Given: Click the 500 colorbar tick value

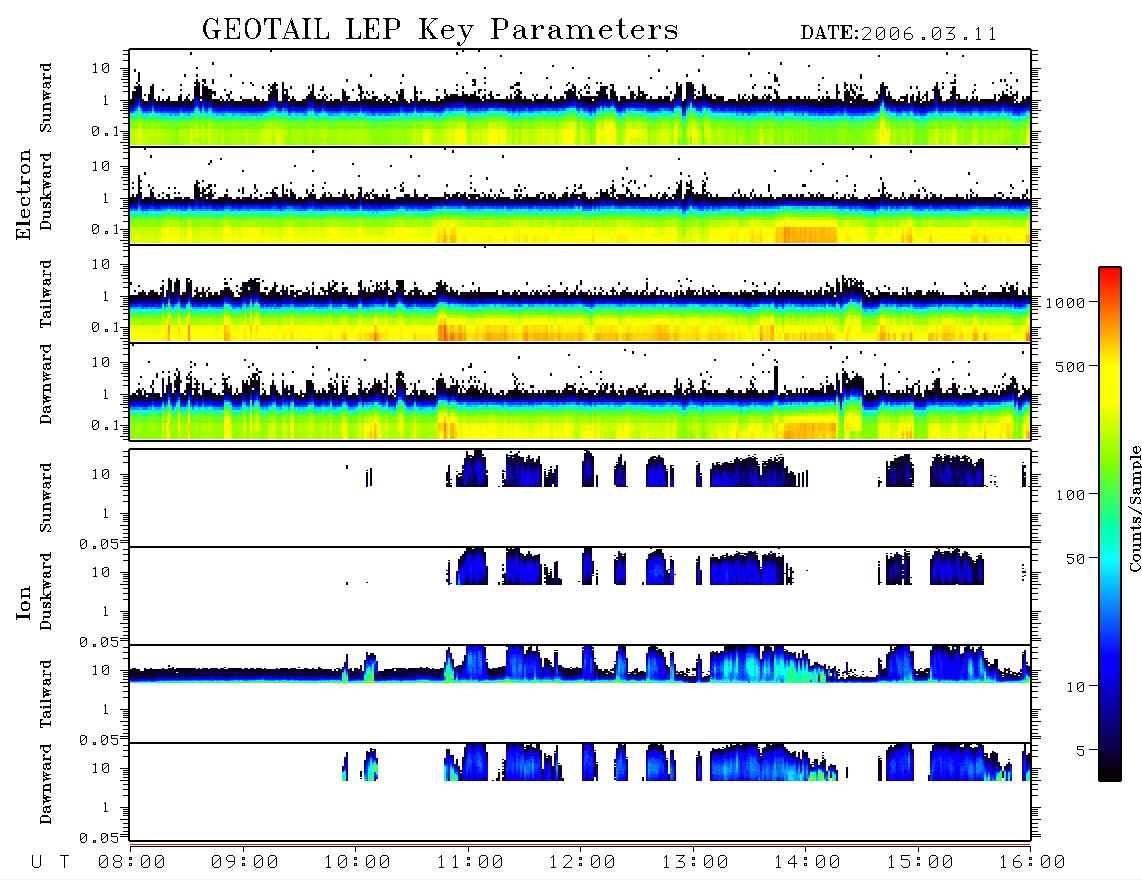Looking at the screenshot, I should coord(1070,367).
